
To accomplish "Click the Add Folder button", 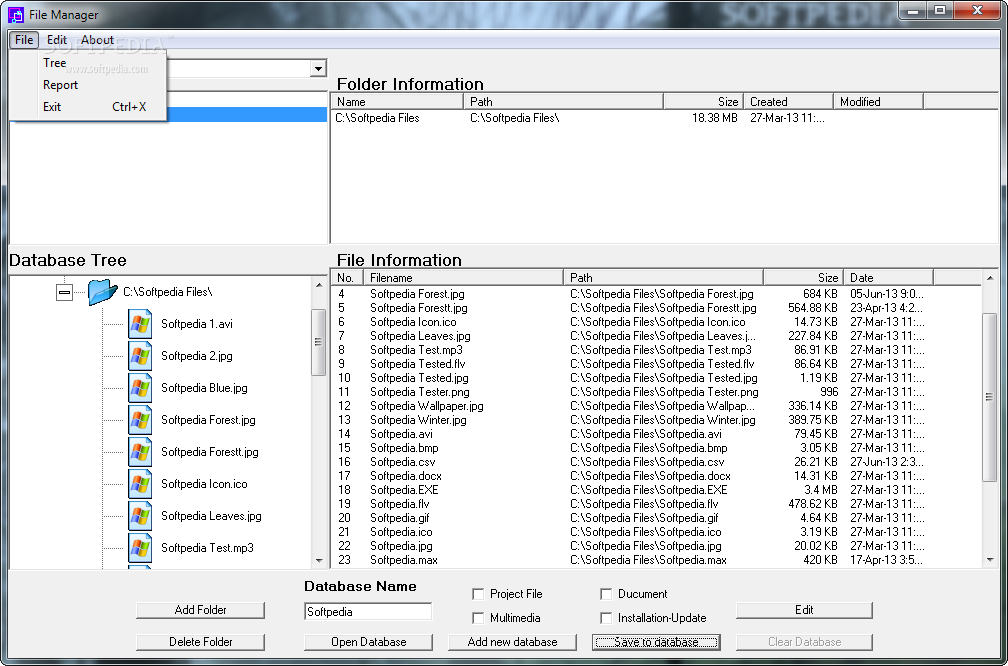I will 201,610.
